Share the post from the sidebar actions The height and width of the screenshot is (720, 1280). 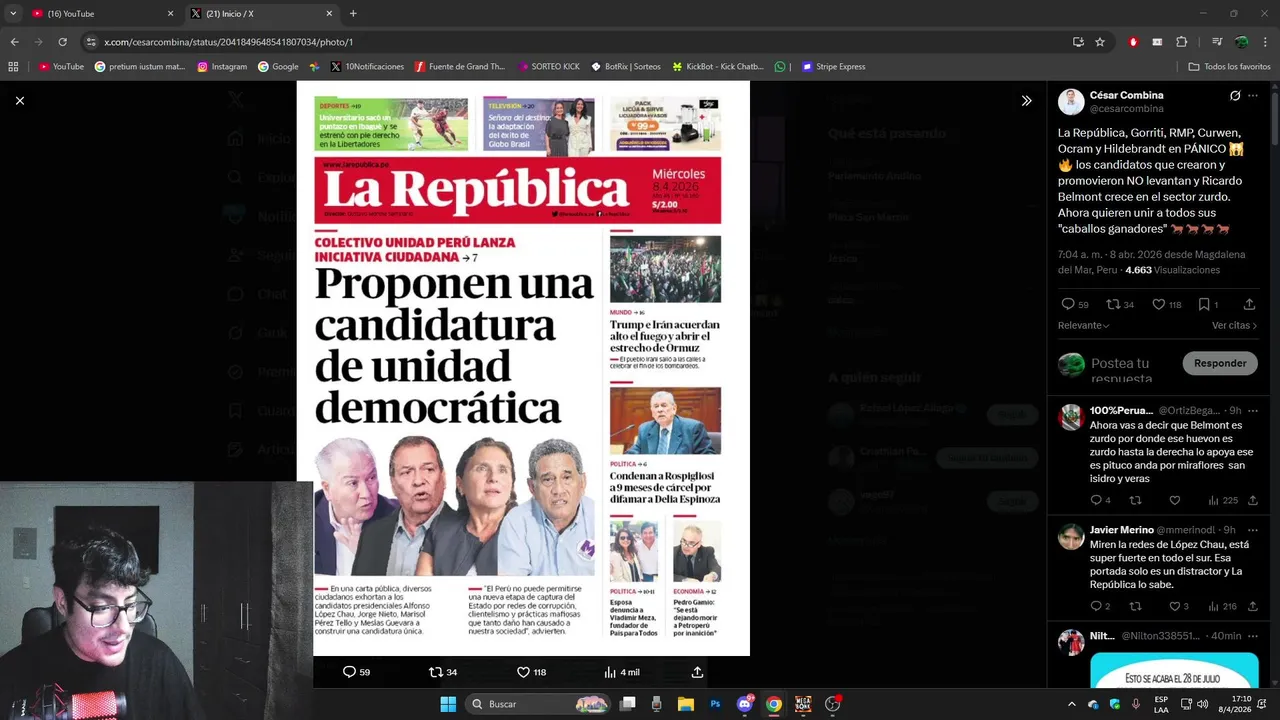1249,304
